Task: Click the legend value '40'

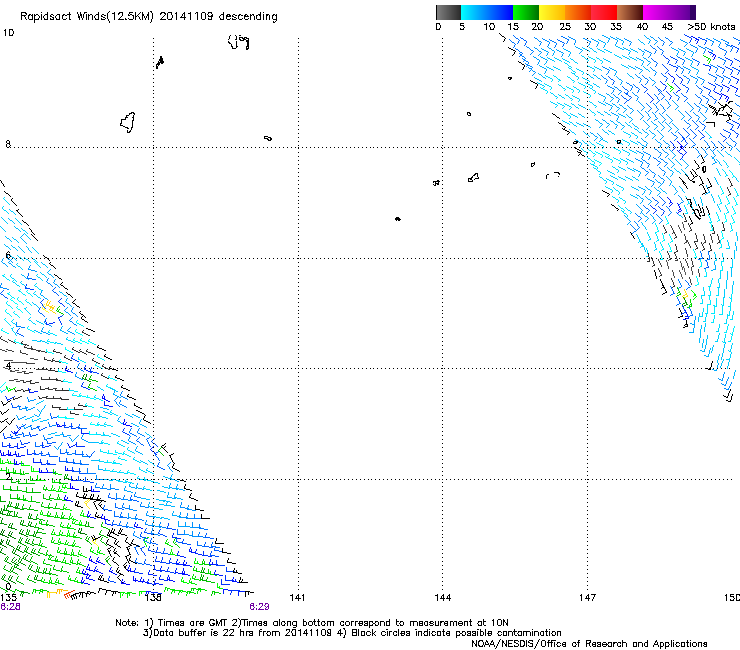Action: click(x=642, y=26)
